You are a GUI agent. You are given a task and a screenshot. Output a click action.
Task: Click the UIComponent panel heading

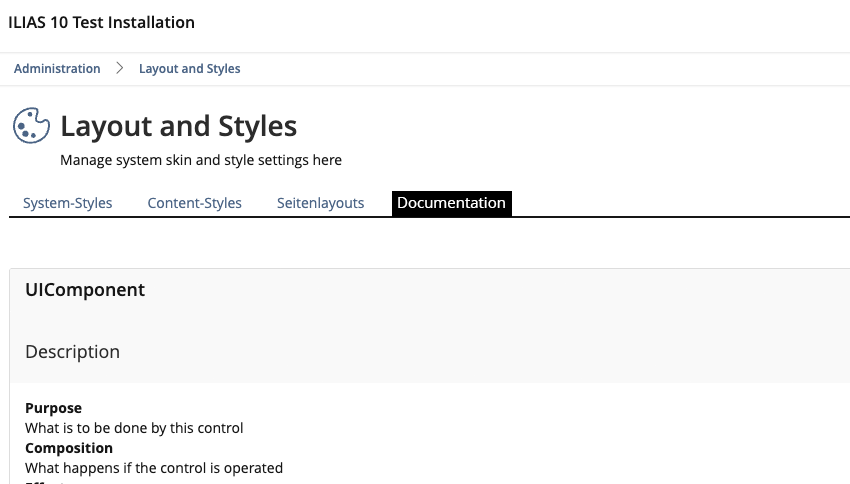[x=85, y=290]
